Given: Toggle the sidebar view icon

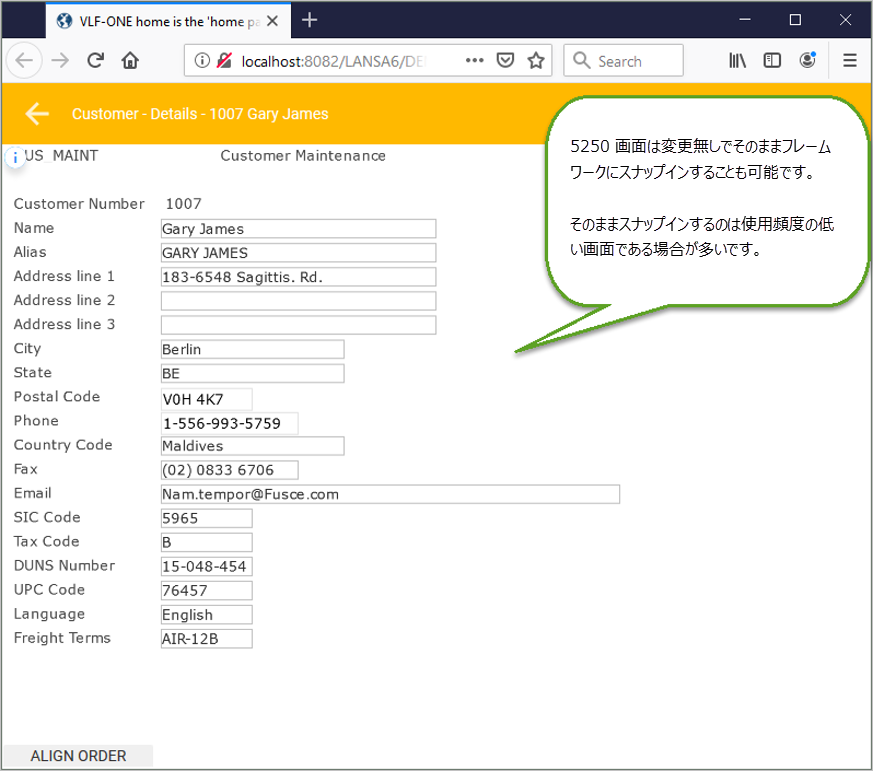Looking at the screenshot, I should click(x=772, y=61).
